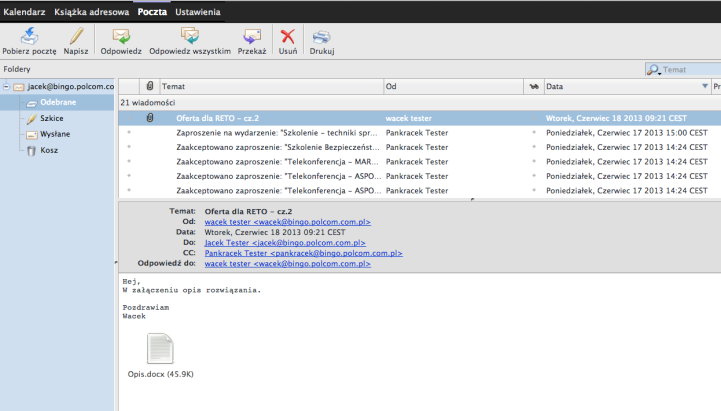Click the Wtorek, Czerwiec 18 2013 09:21 date cell
Image resolution: width=721 pixels, height=411 pixels.
[x=616, y=118]
